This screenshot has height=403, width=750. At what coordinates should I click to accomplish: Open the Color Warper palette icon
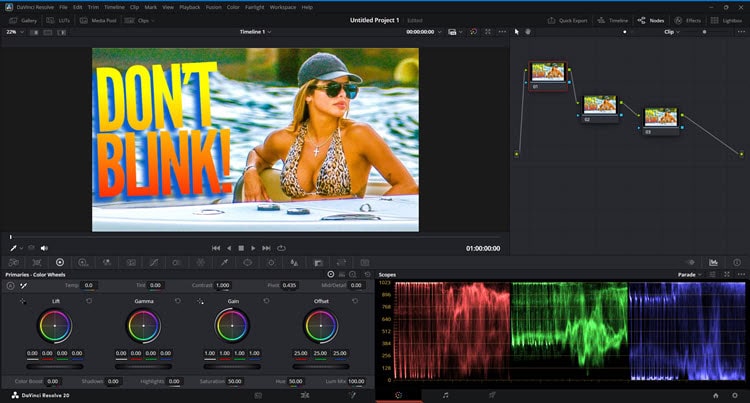[x=200, y=262]
